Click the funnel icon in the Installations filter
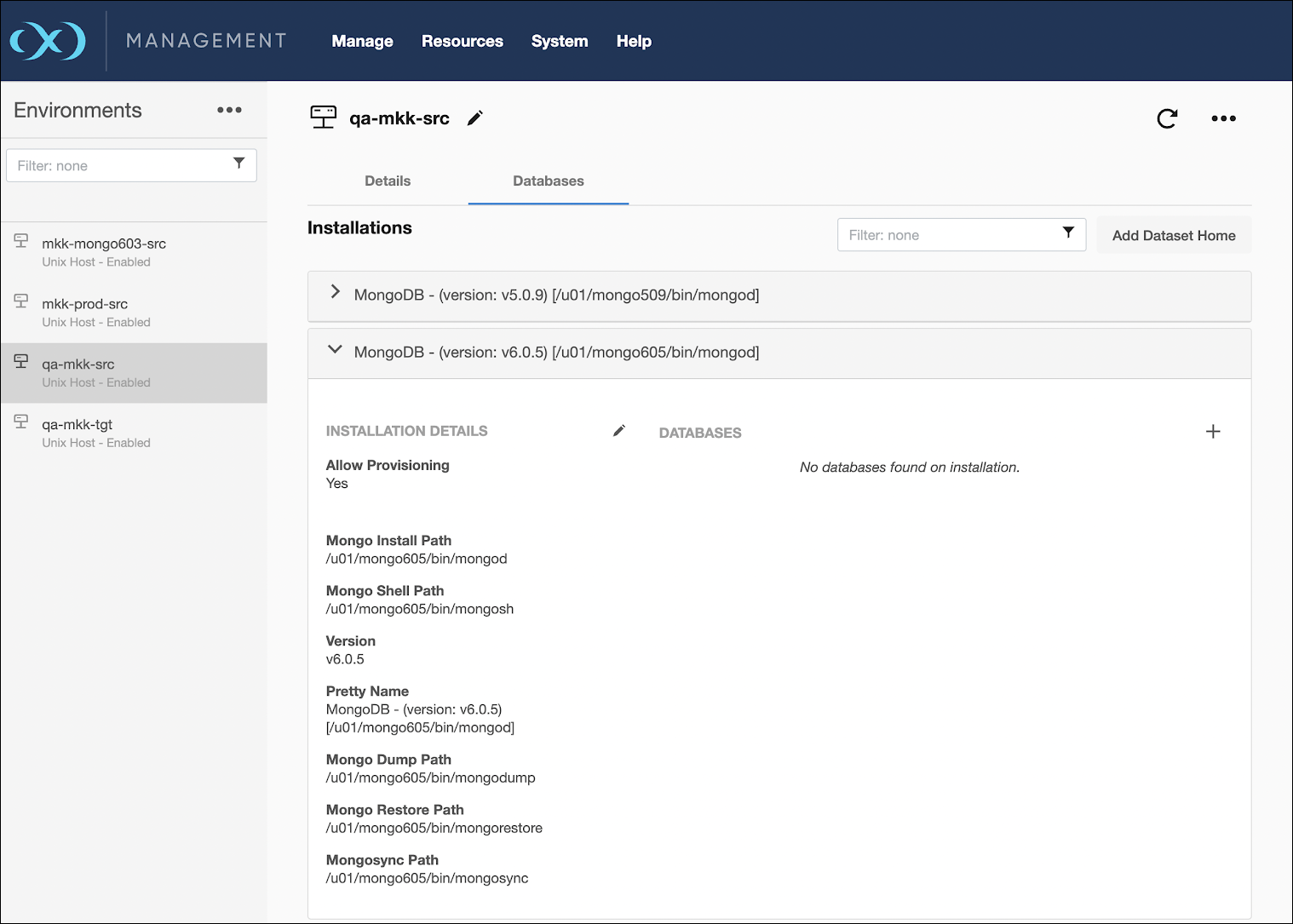Viewport: 1293px width, 924px height. [x=1068, y=233]
